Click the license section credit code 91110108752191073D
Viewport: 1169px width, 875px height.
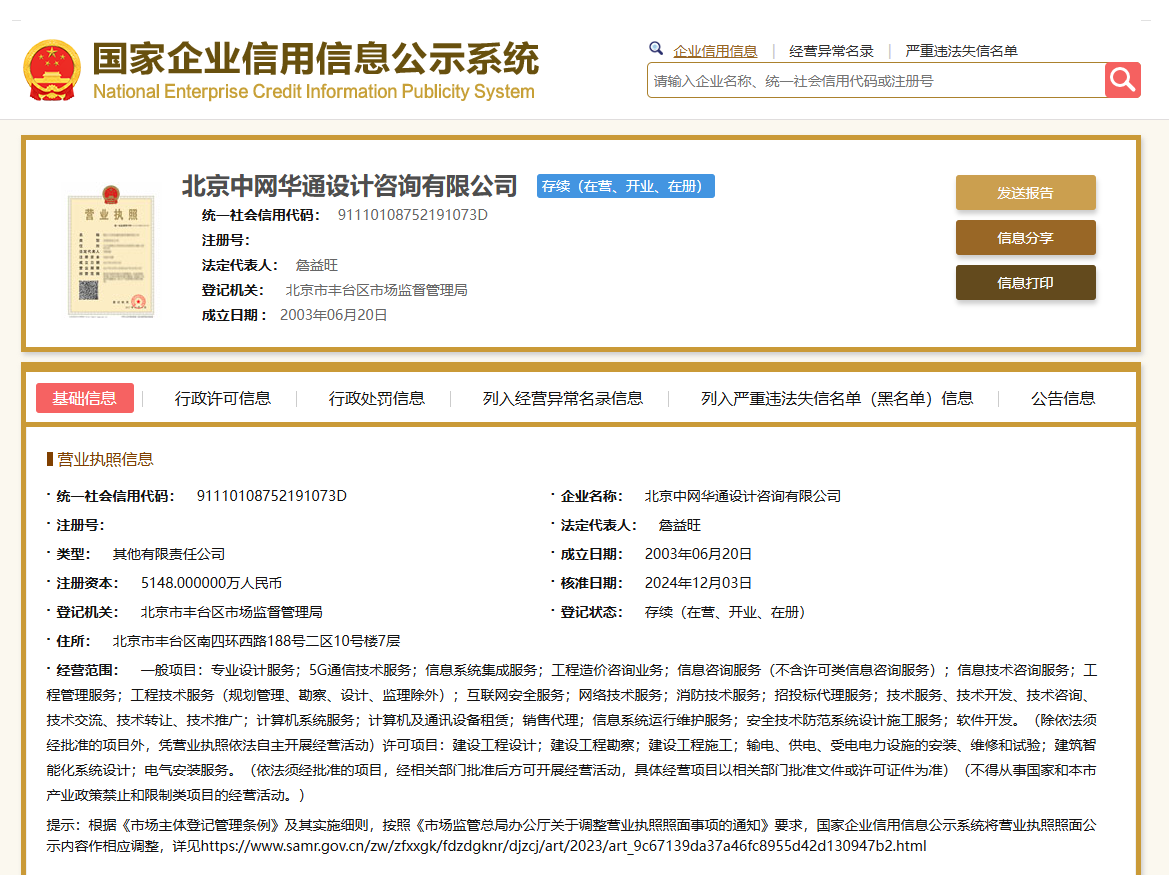[271, 496]
